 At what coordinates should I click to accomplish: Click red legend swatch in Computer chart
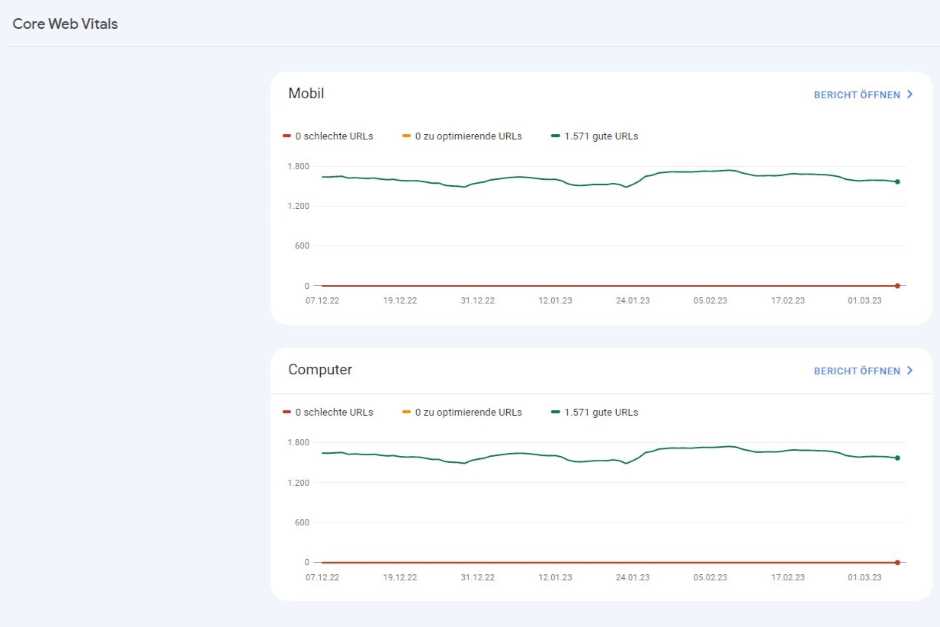pos(287,412)
